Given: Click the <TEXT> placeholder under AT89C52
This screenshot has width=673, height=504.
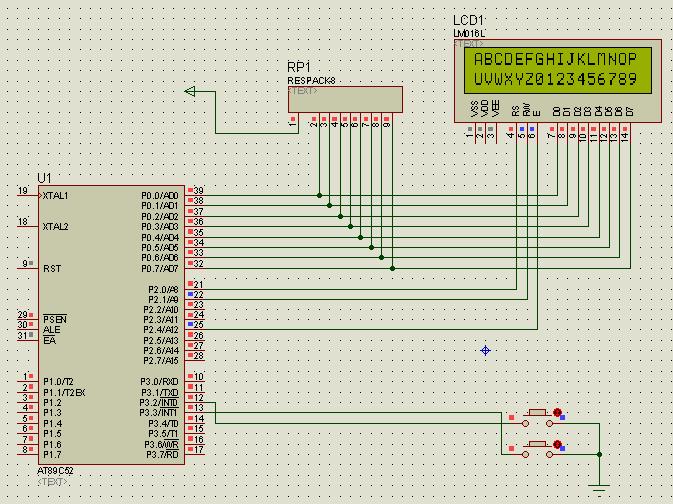Looking at the screenshot, I should tap(52, 482).
